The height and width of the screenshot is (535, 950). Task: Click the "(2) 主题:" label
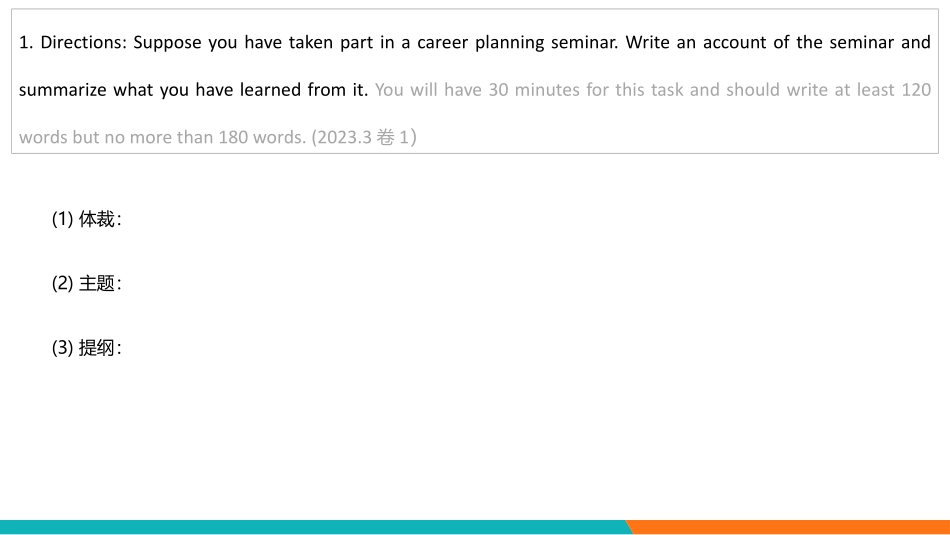click(86, 284)
